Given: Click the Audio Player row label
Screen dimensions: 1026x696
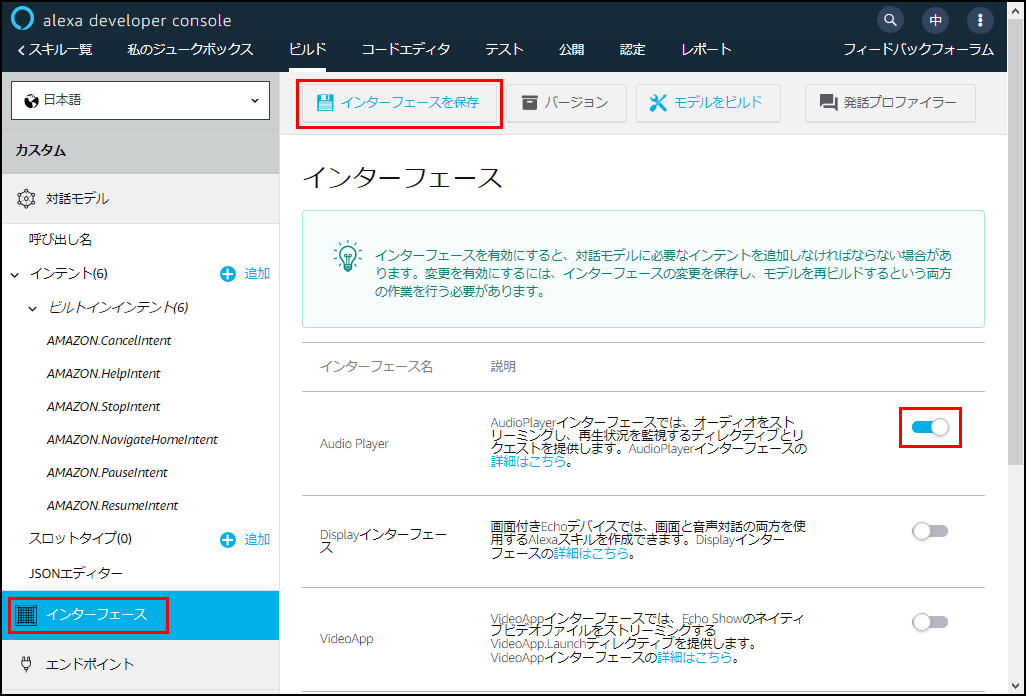Looking at the screenshot, I should [354, 444].
